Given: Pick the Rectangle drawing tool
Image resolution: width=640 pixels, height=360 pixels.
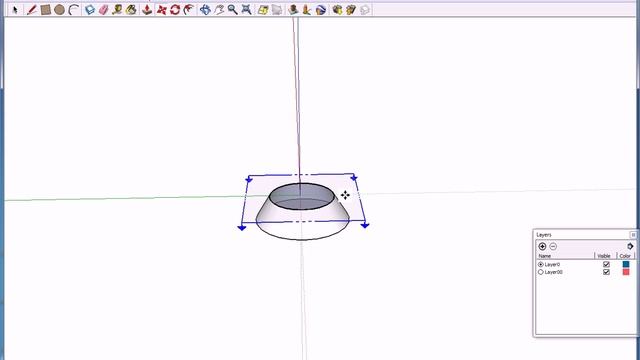Looking at the screenshot, I should coord(46,9).
